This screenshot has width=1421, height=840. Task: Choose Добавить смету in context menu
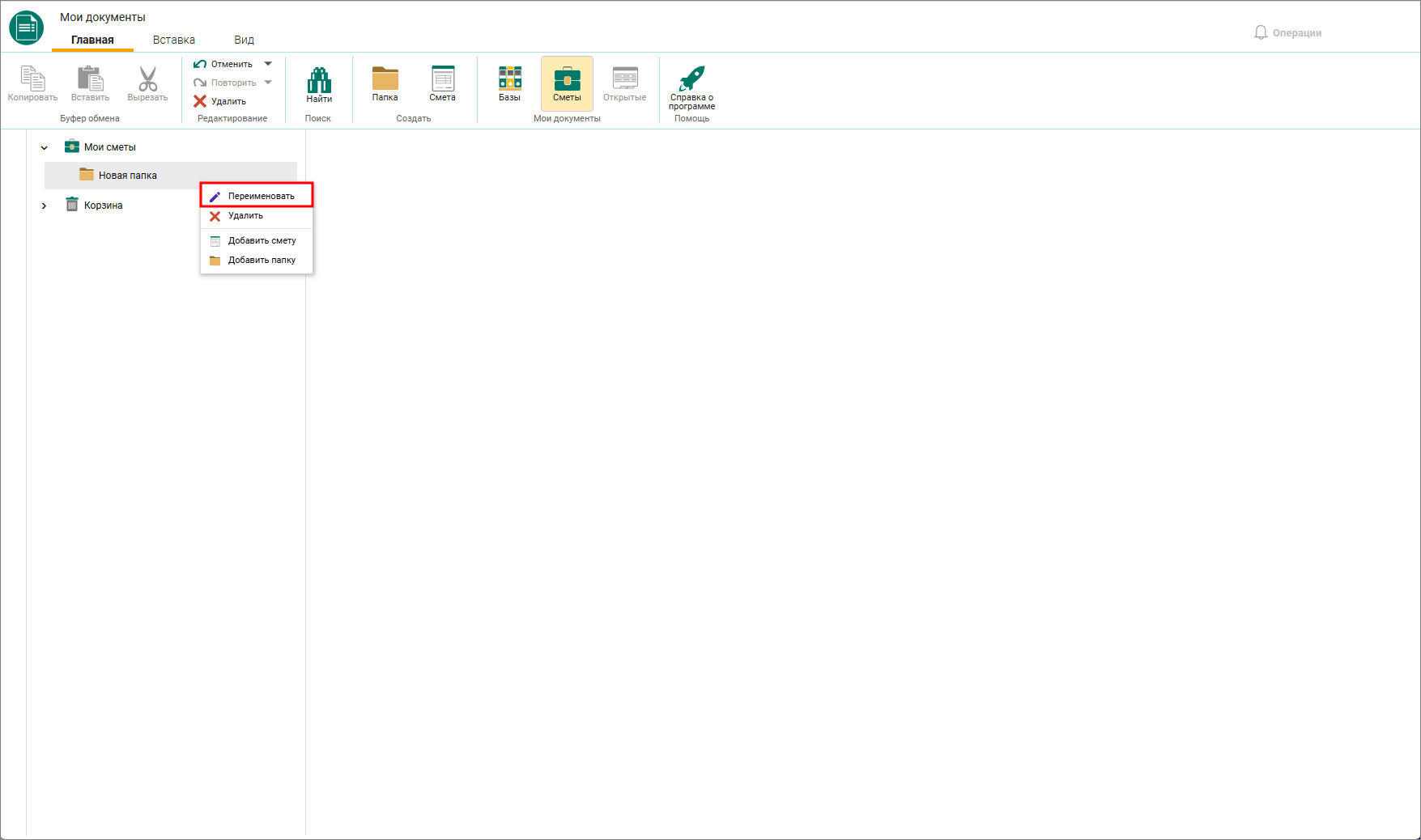click(x=257, y=240)
